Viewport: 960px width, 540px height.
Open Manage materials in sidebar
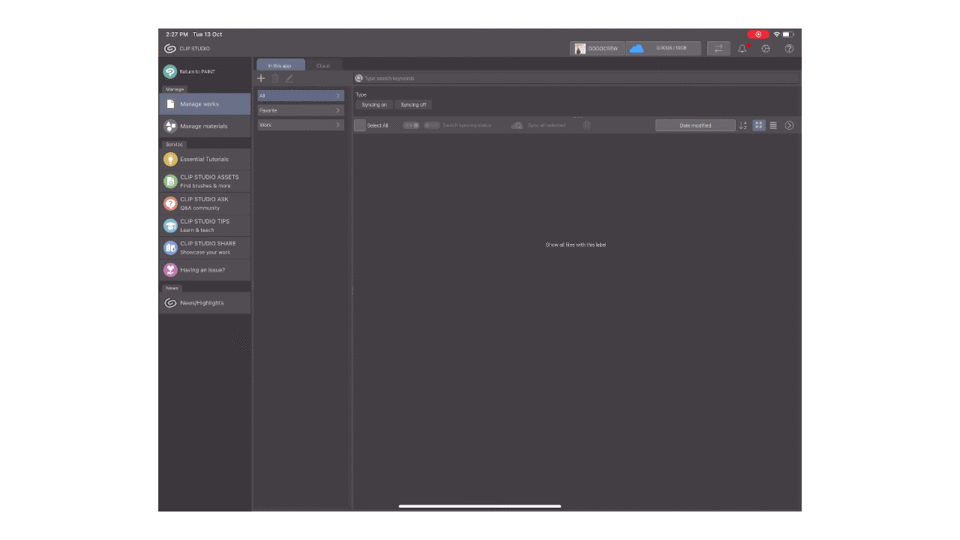[x=205, y=126]
